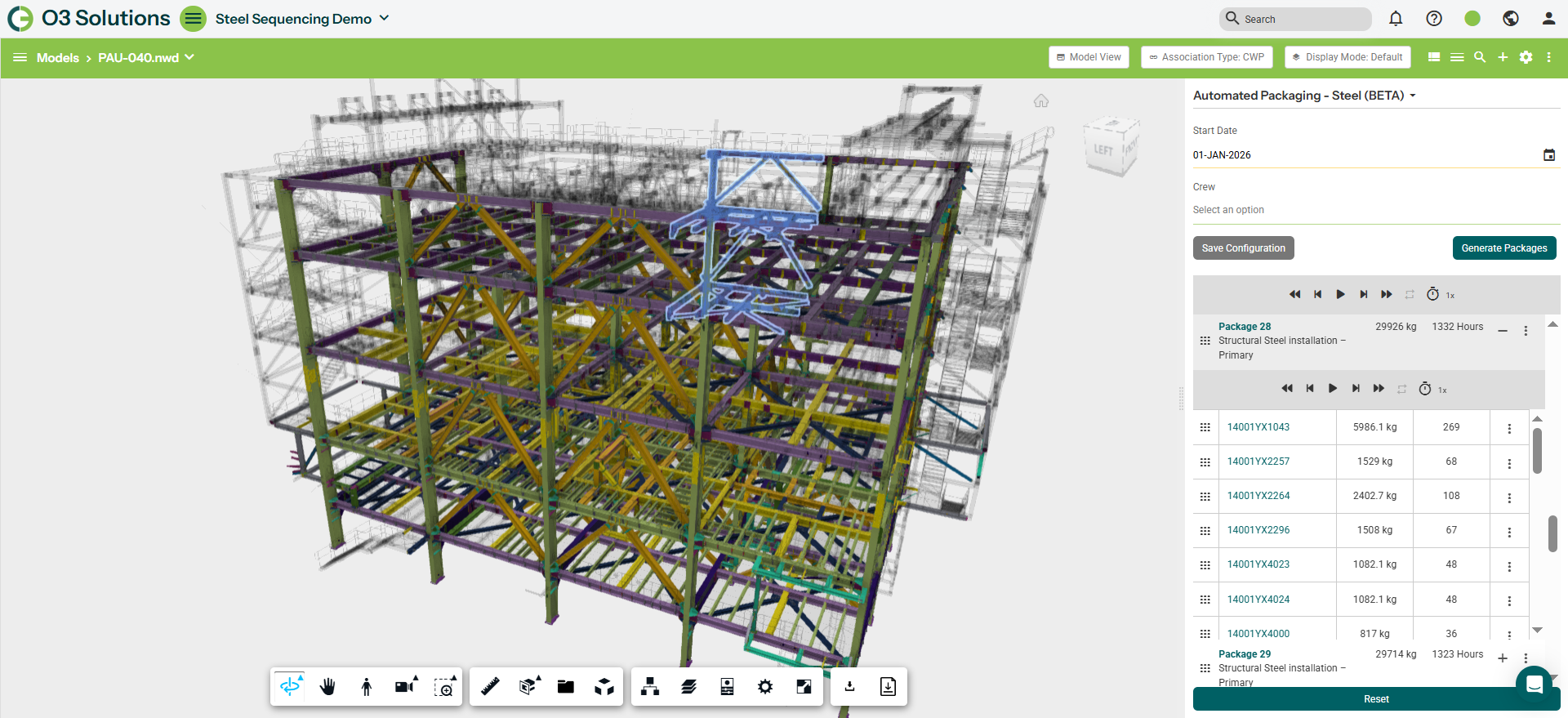Screen dimensions: 1568x718
Task: Open Package 28 options menu
Action: (1526, 331)
